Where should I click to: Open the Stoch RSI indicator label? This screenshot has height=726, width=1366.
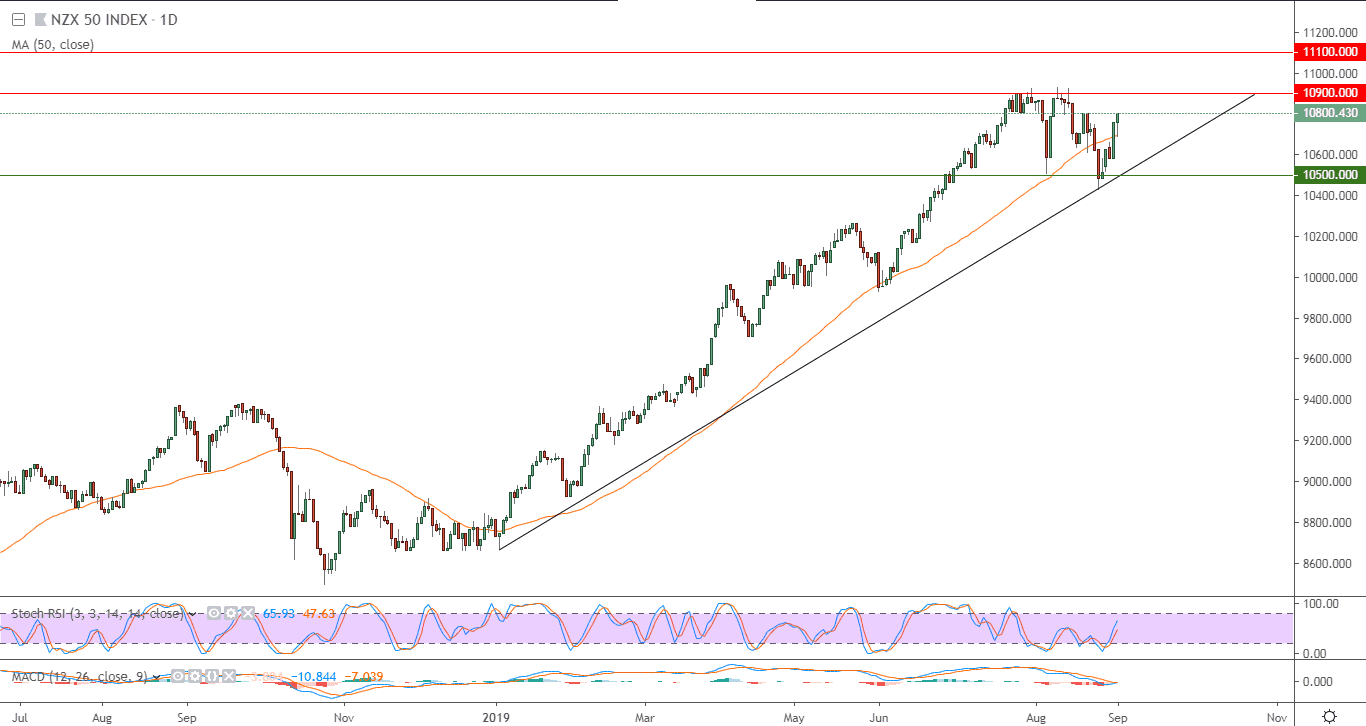(x=97, y=613)
